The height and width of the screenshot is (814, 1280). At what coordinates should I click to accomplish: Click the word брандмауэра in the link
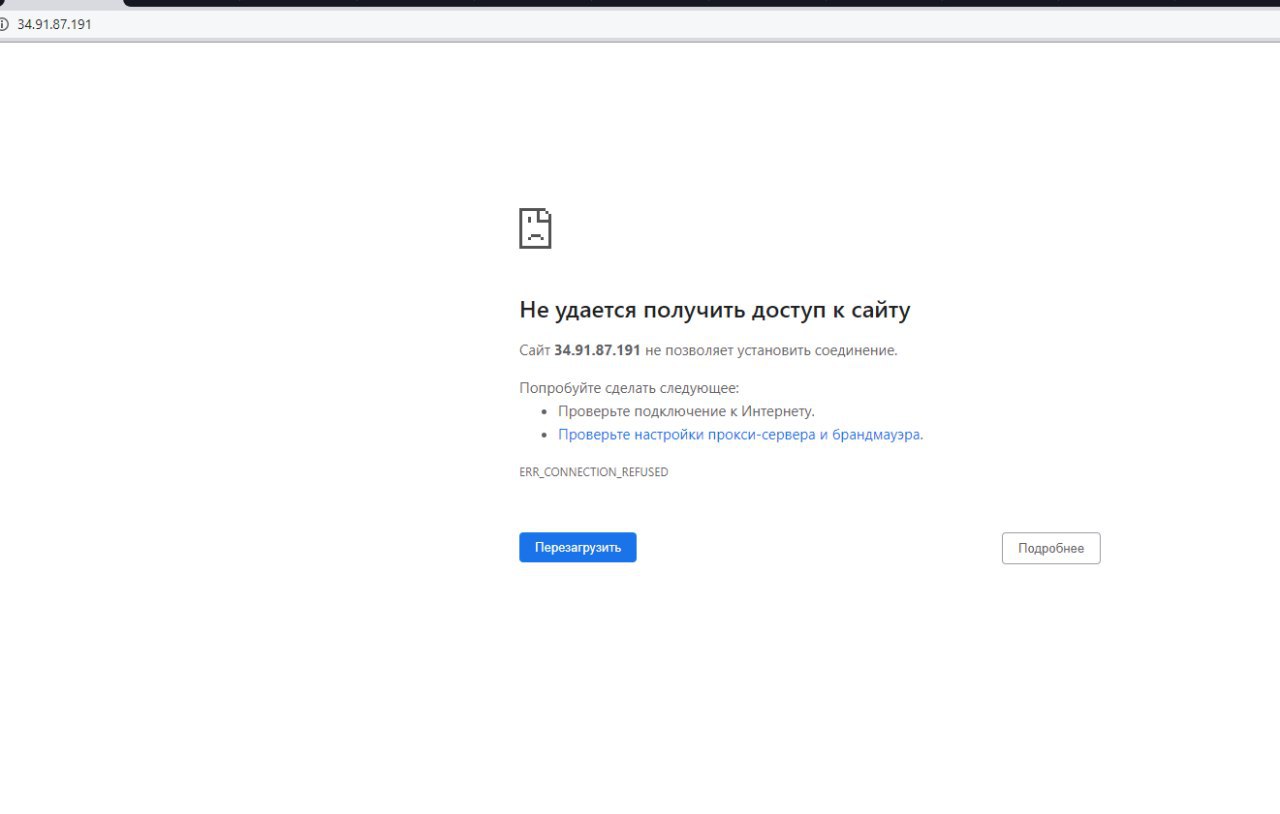[x=875, y=434]
